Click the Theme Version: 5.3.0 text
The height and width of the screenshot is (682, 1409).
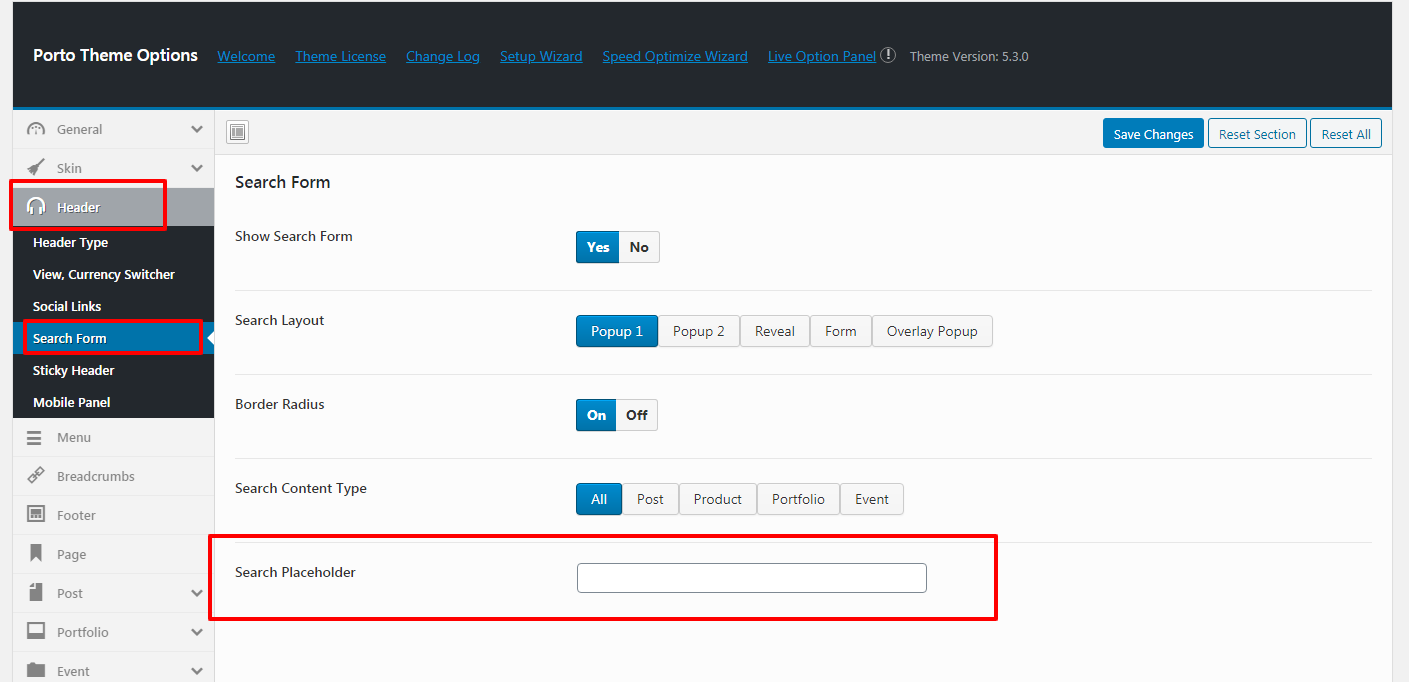pos(969,56)
